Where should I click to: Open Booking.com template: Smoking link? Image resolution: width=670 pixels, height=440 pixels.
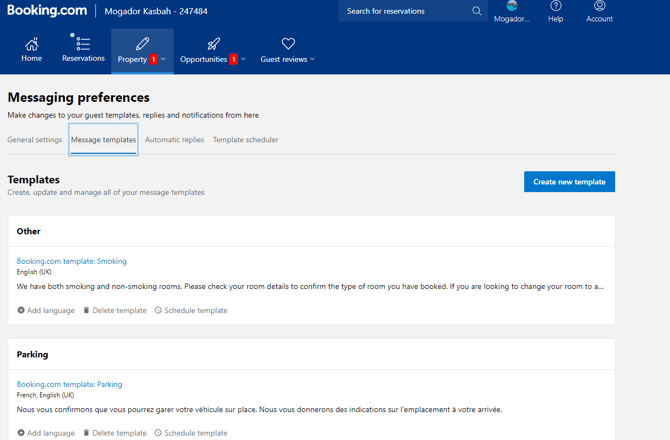72,261
